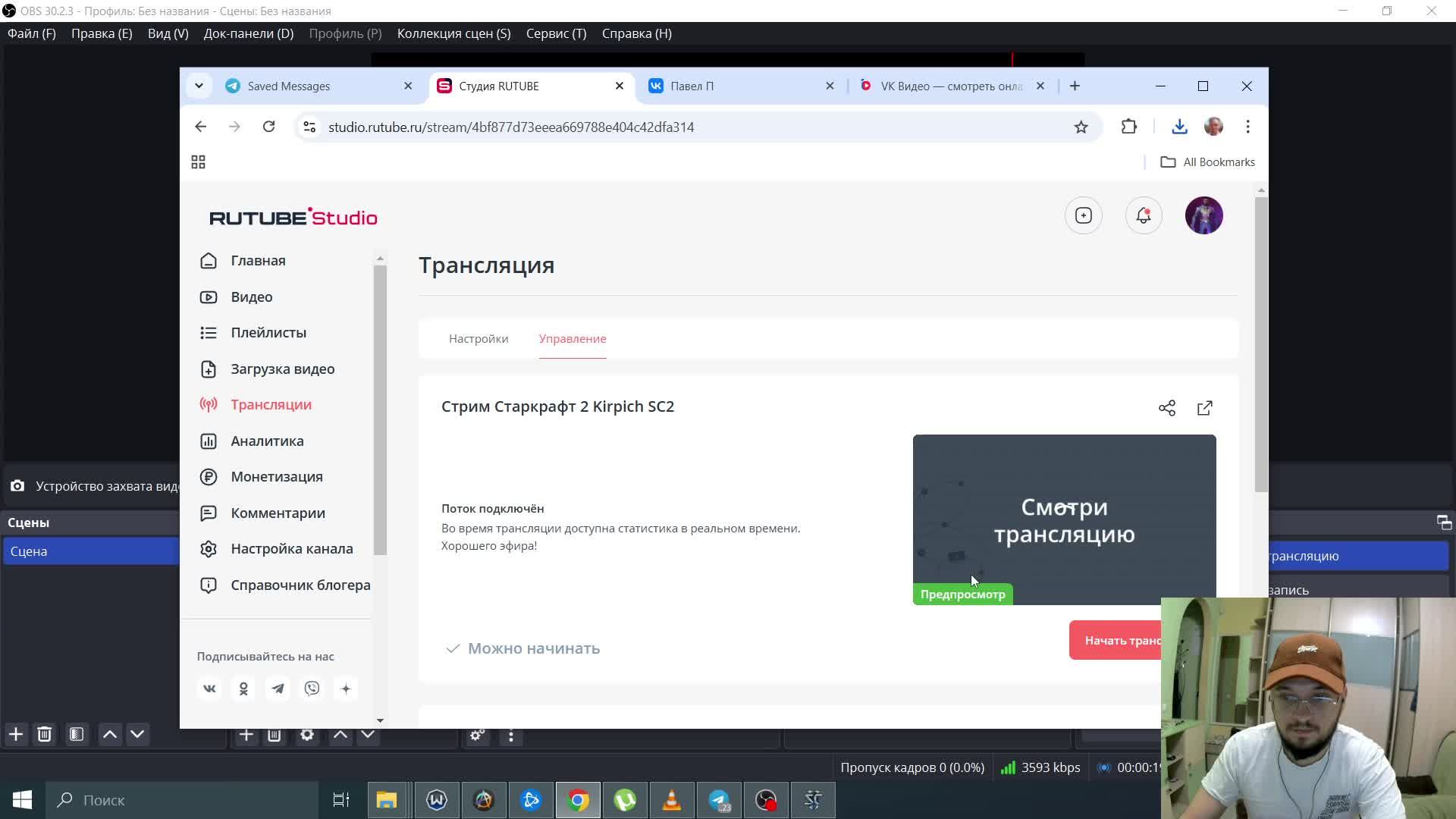
Task: Open the Сервис menu in OBS
Action: (556, 33)
